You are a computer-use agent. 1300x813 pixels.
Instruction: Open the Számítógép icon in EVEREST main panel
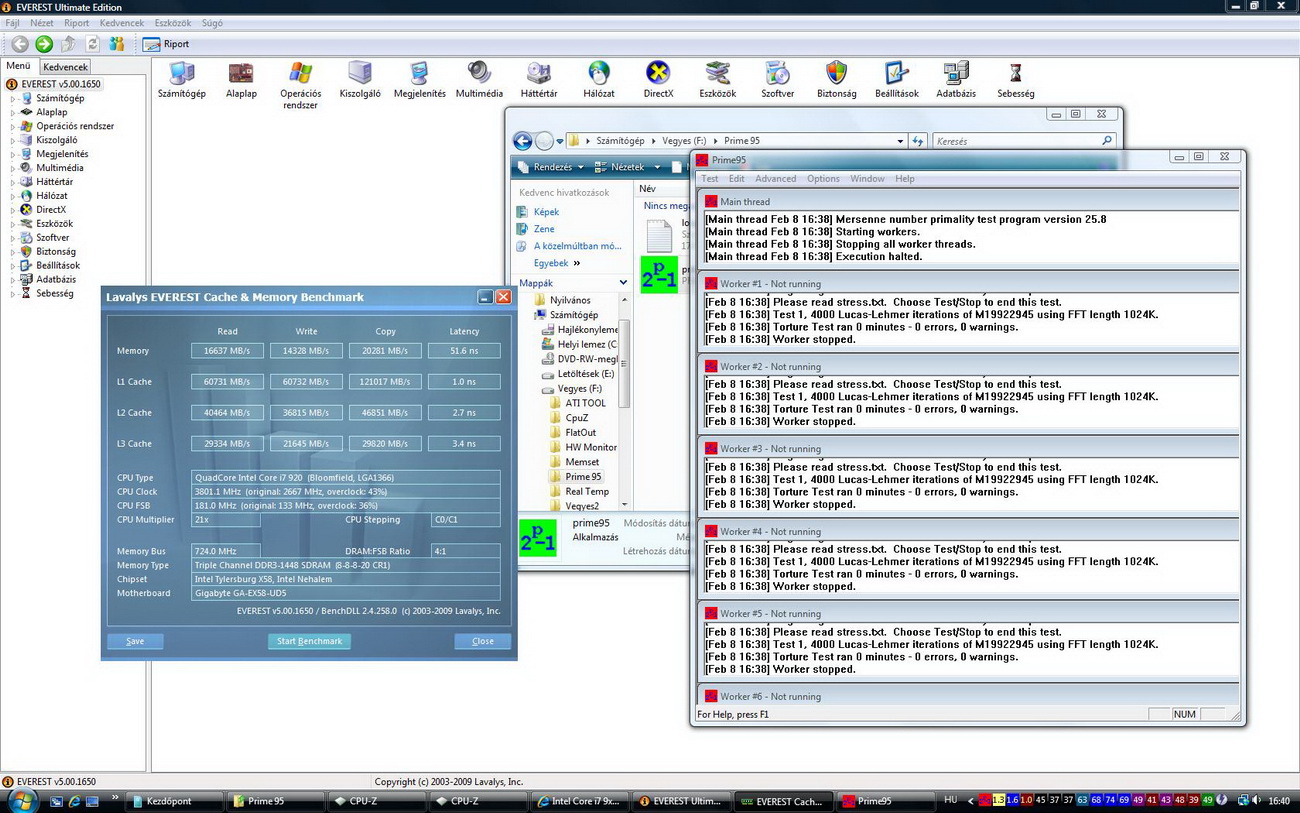182,80
